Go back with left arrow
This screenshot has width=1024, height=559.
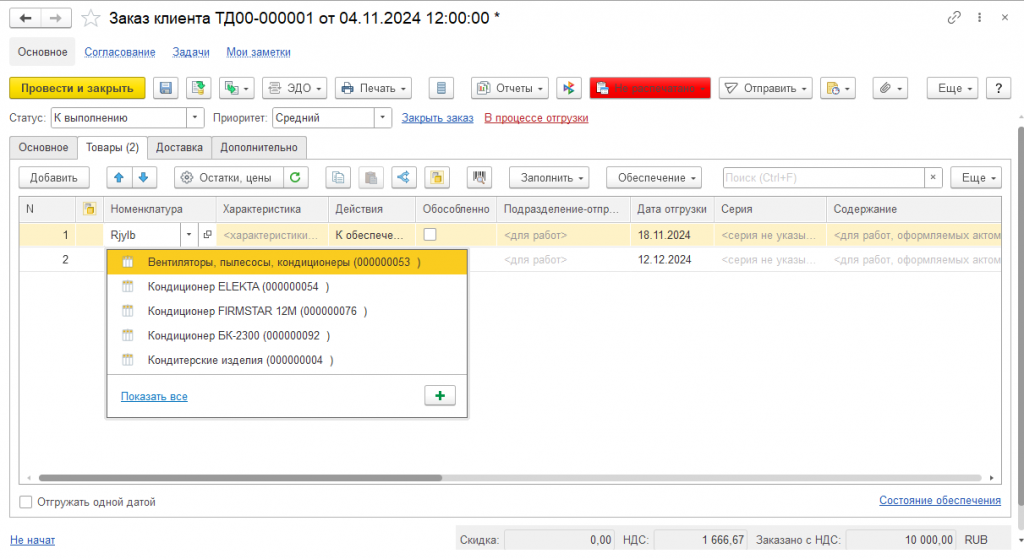[x=25, y=18]
